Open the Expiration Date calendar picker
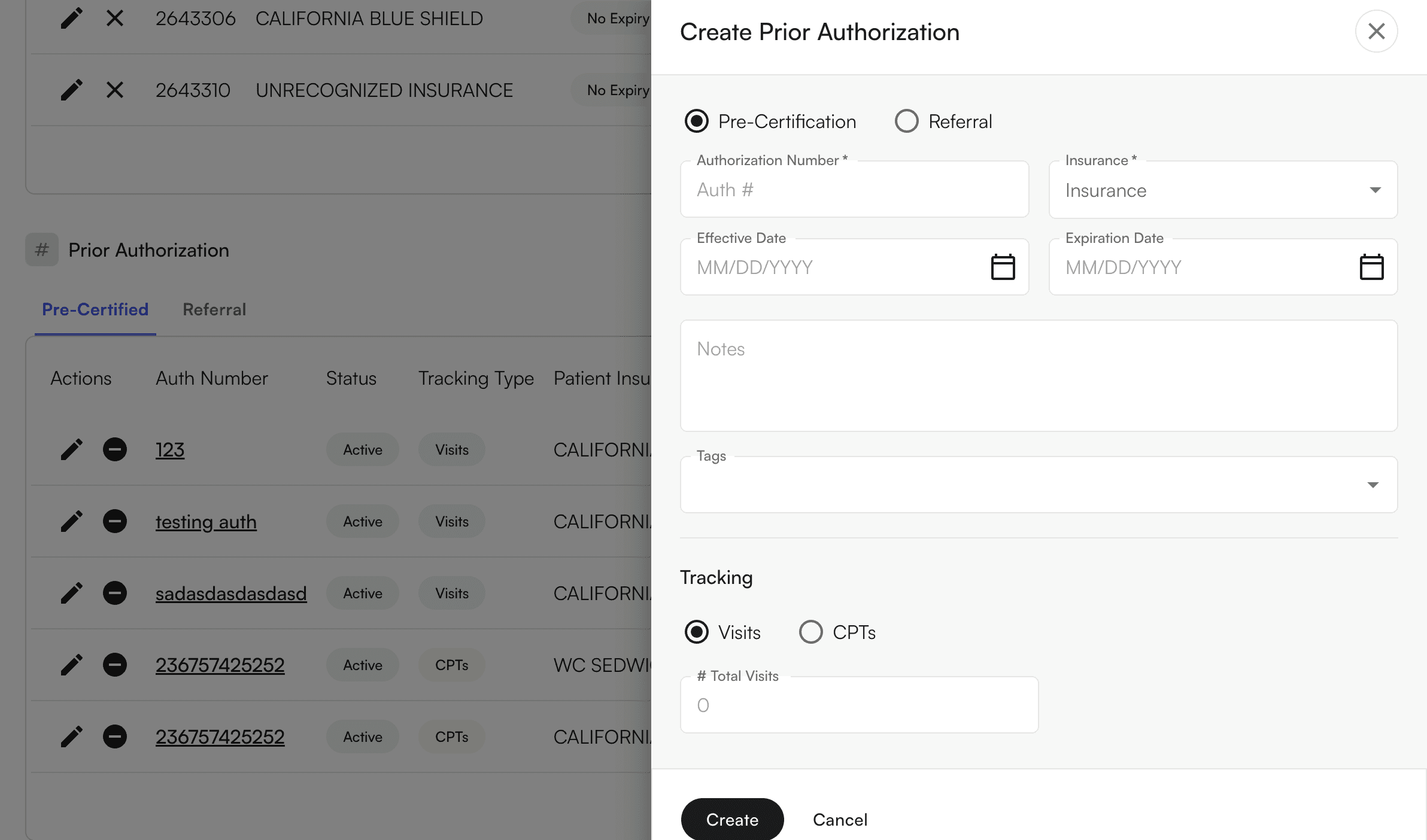Viewport: 1427px width, 840px height. tap(1371, 267)
